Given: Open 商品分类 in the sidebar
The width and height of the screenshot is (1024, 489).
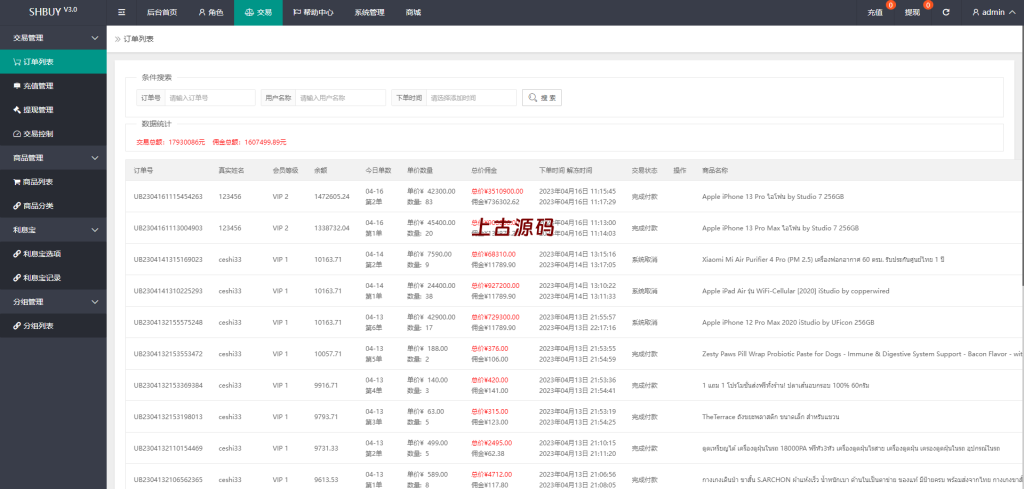Looking at the screenshot, I should click(x=53, y=206).
